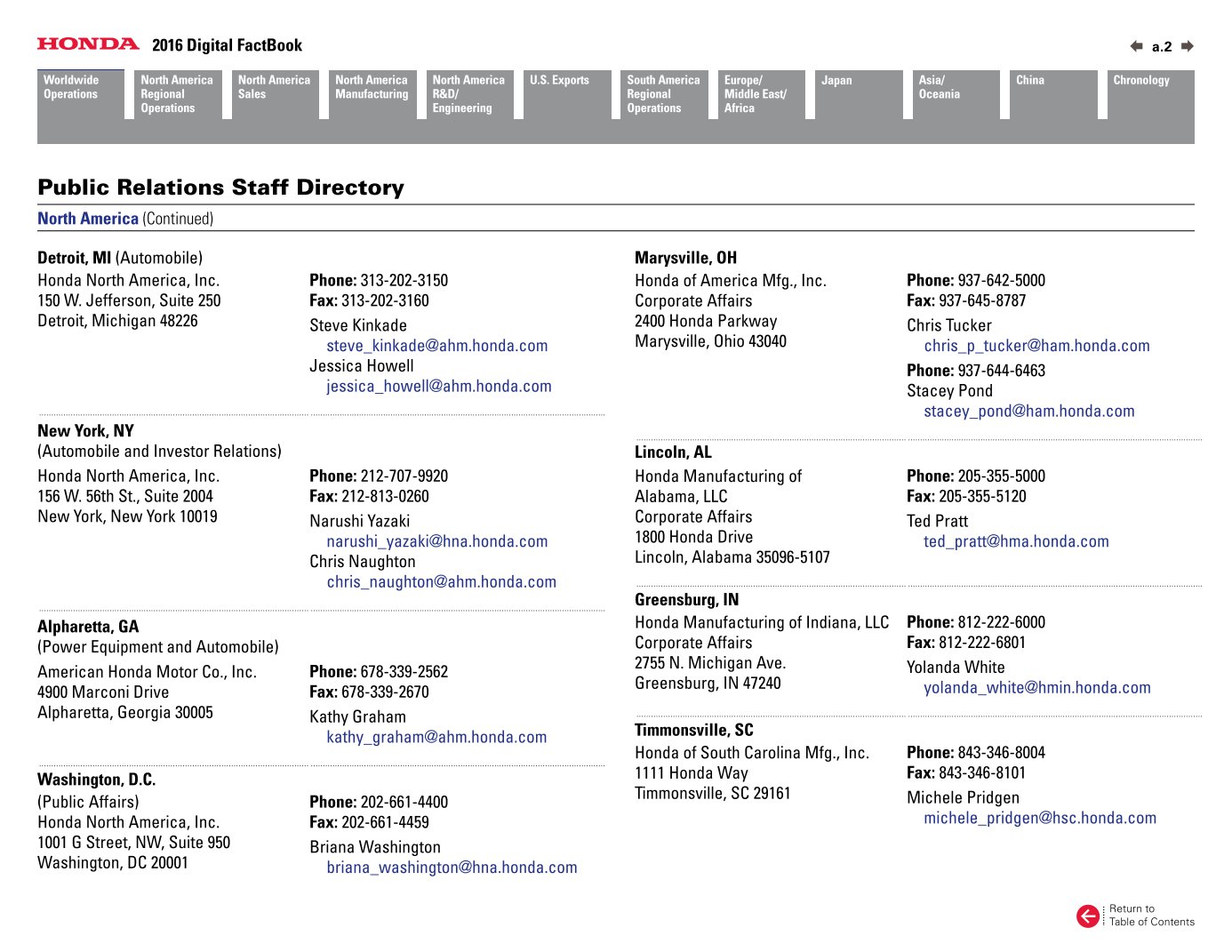The height and width of the screenshot is (952, 1232).
Task: Open the U.S. Exports tab
Action: (567, 94)
